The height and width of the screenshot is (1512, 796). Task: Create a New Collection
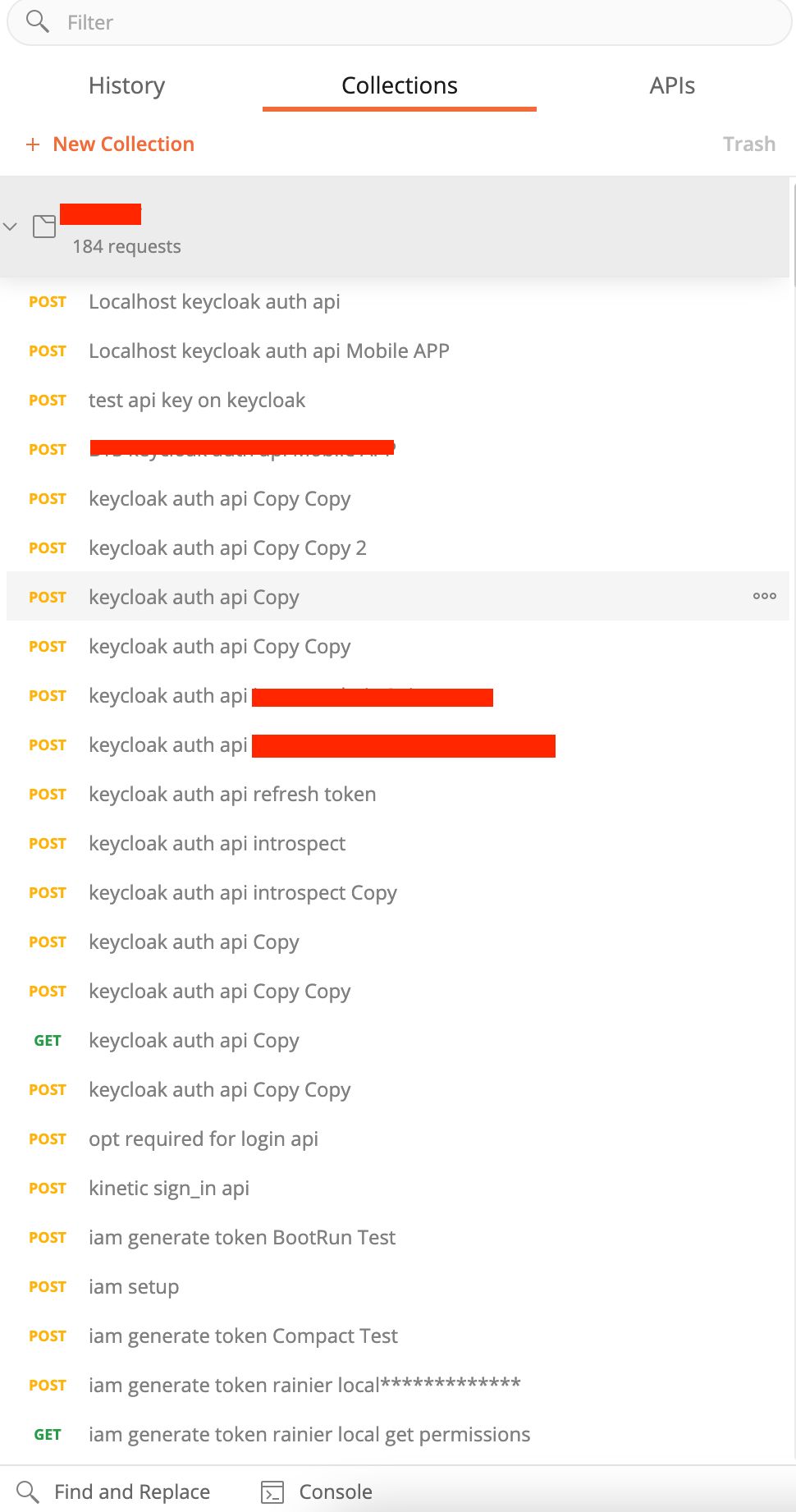pos(123,144)
